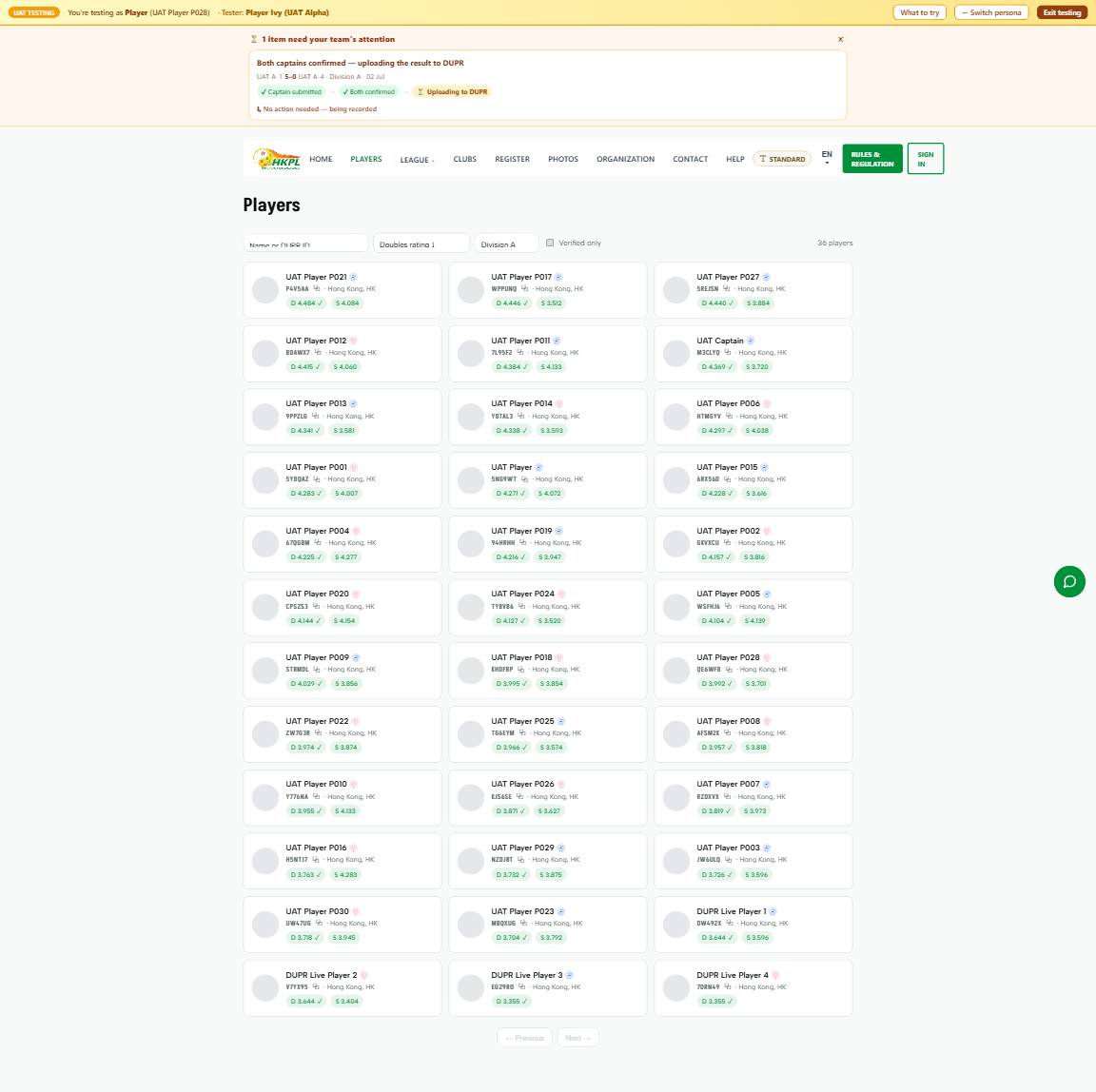Viewport: 1096px width, 1092px height.
Task: Open UAT Player P026 card name
Action: (522, 785)
